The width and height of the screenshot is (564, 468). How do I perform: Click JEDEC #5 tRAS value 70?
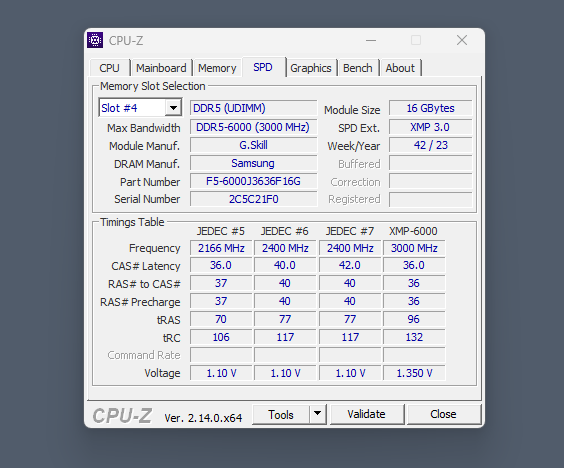pyautogui.click(x=221, y=319)
